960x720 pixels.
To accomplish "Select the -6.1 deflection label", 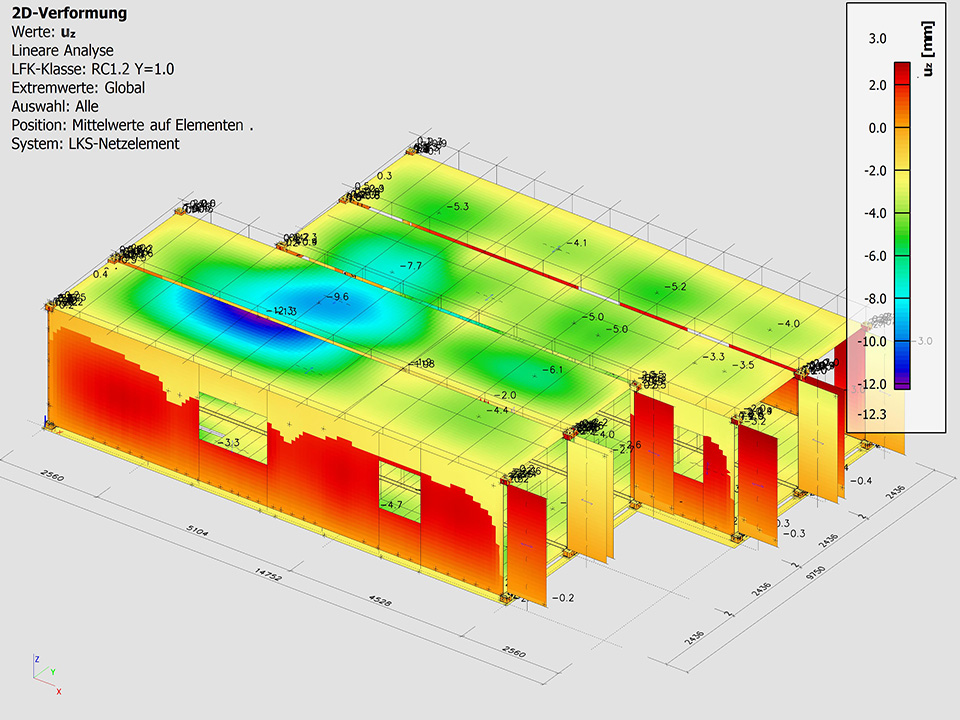I will tap(551, 370).
